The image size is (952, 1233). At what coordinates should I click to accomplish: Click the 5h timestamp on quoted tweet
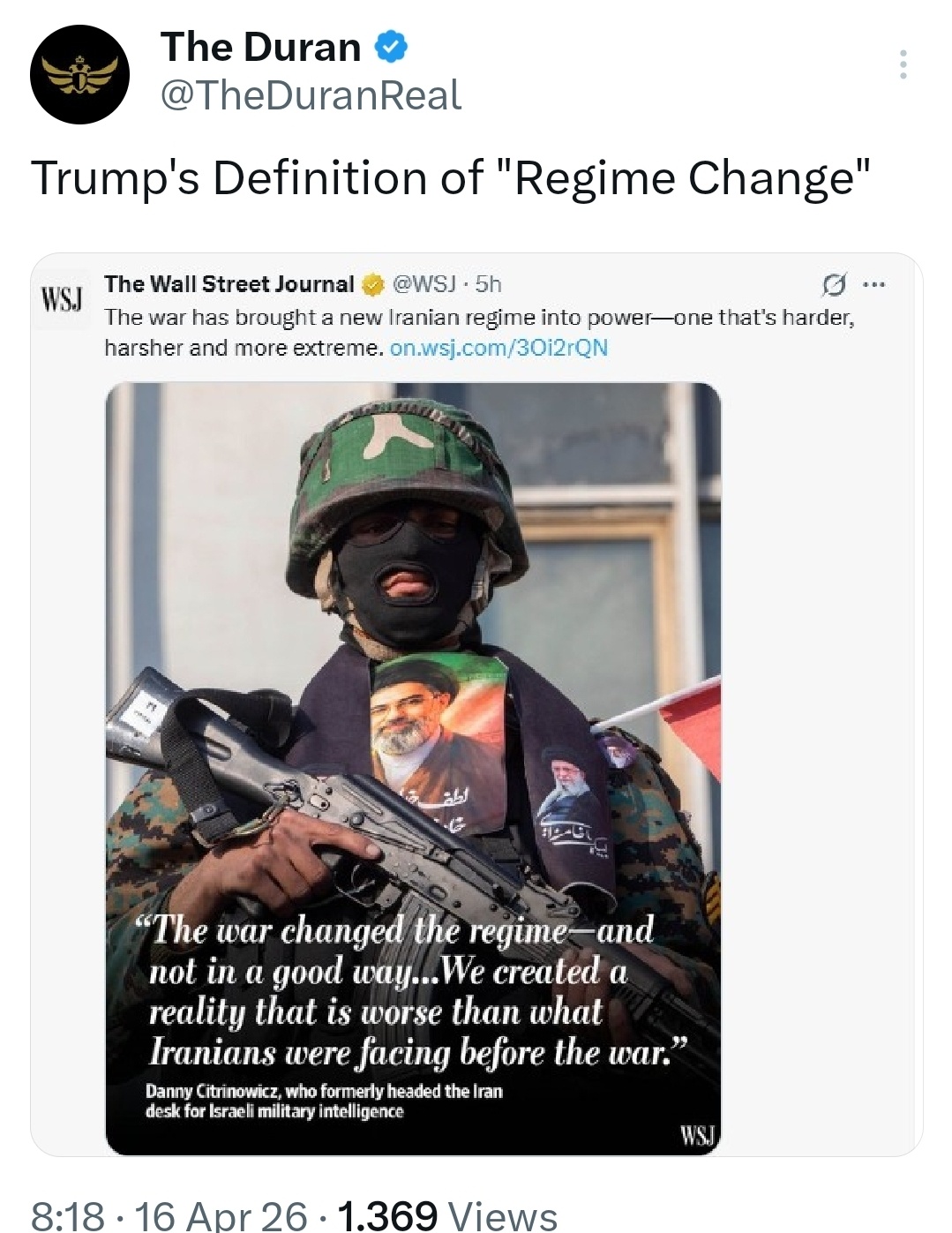coord(488,284)
